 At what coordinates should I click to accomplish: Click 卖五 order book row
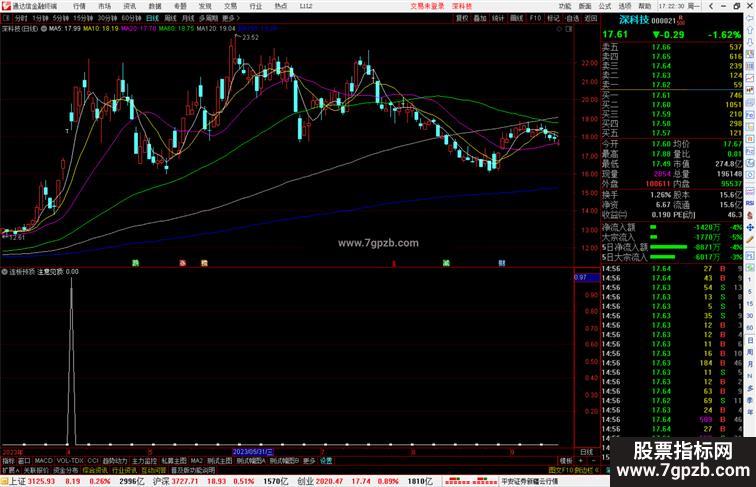[672, 47]
